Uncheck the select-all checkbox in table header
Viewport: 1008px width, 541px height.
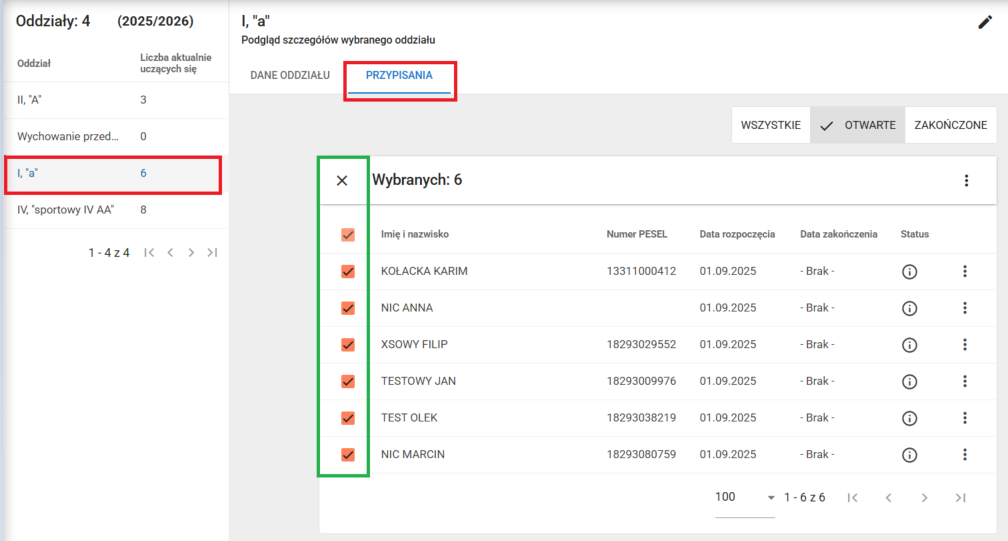point(348,235)
